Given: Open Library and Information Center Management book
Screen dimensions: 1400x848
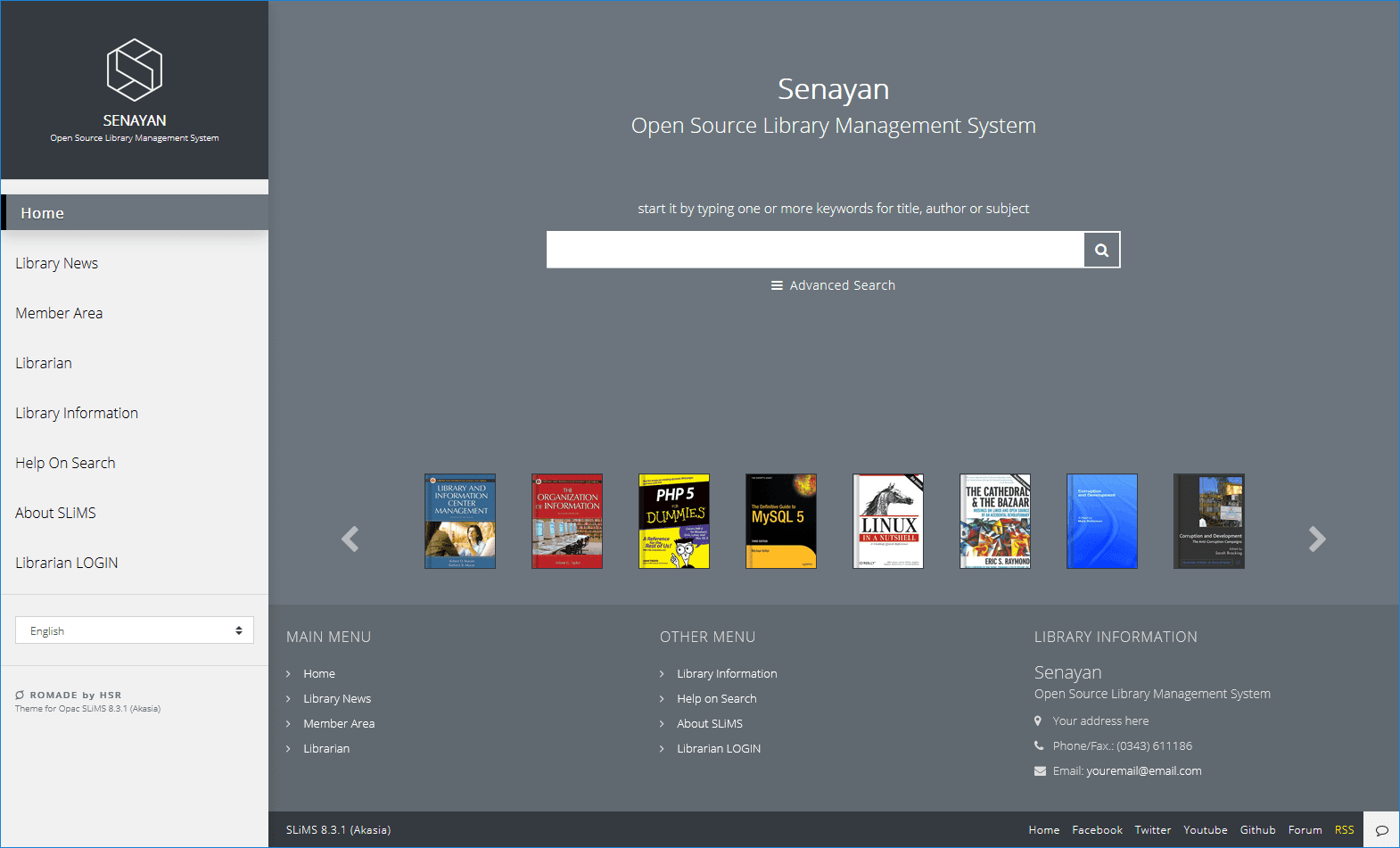Looking at the screenshot, I should click(460, 521).
